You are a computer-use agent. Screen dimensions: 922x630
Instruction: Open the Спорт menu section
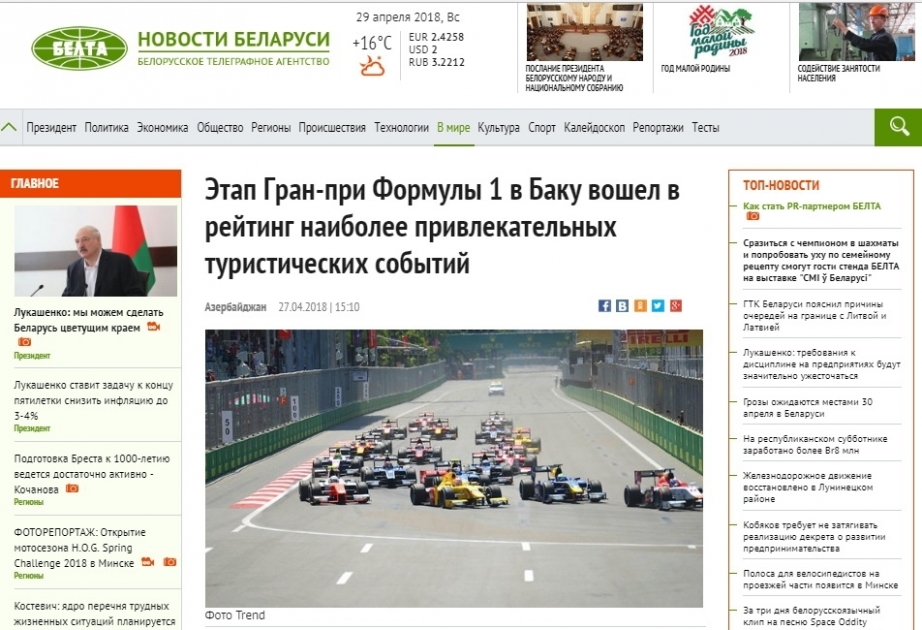(542, 128)
